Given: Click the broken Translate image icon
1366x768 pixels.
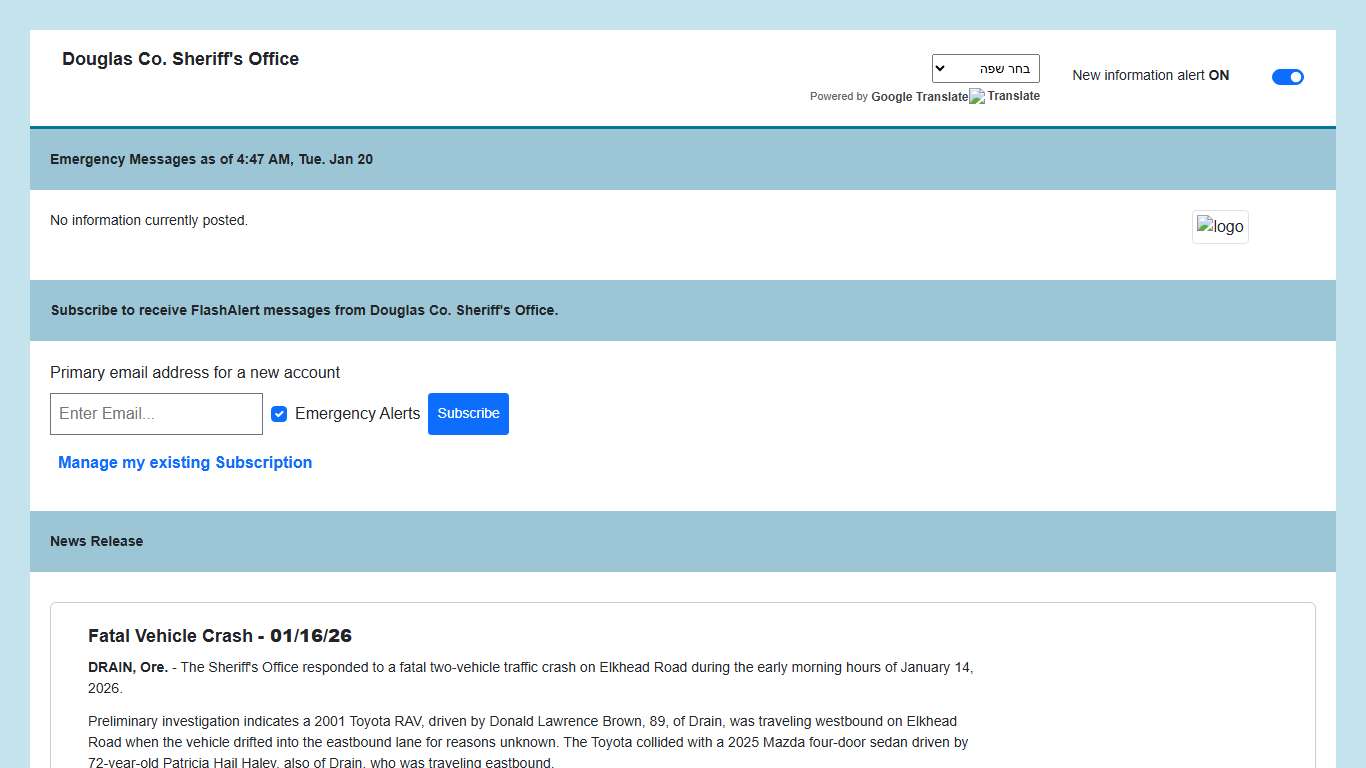Looking at the screenshot, I should (x=977, y=97).
